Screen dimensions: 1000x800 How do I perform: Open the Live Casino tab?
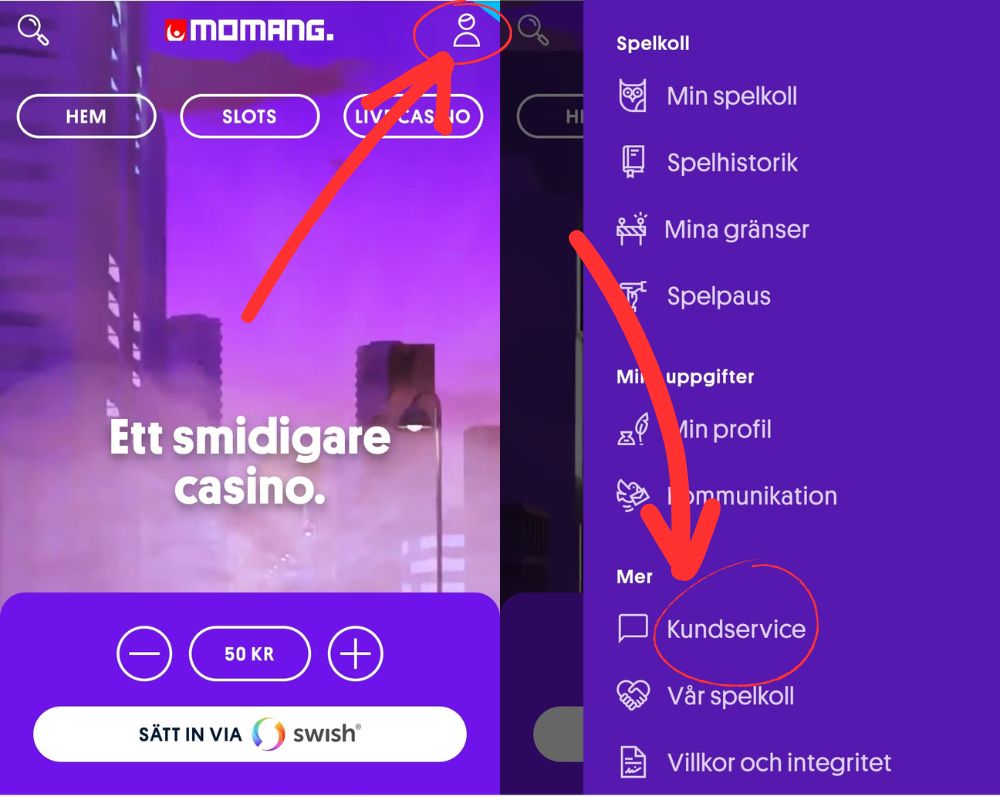coord(413,116)
